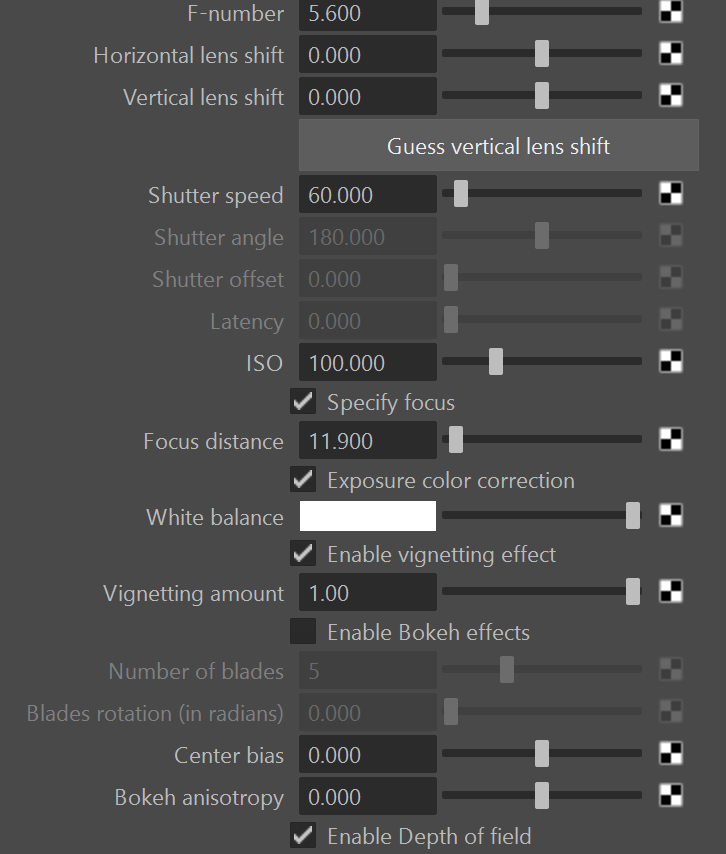This screenshot has width=726, height=854.
Task: Click map icon next to Vertical lens shift
Action: 671,96
